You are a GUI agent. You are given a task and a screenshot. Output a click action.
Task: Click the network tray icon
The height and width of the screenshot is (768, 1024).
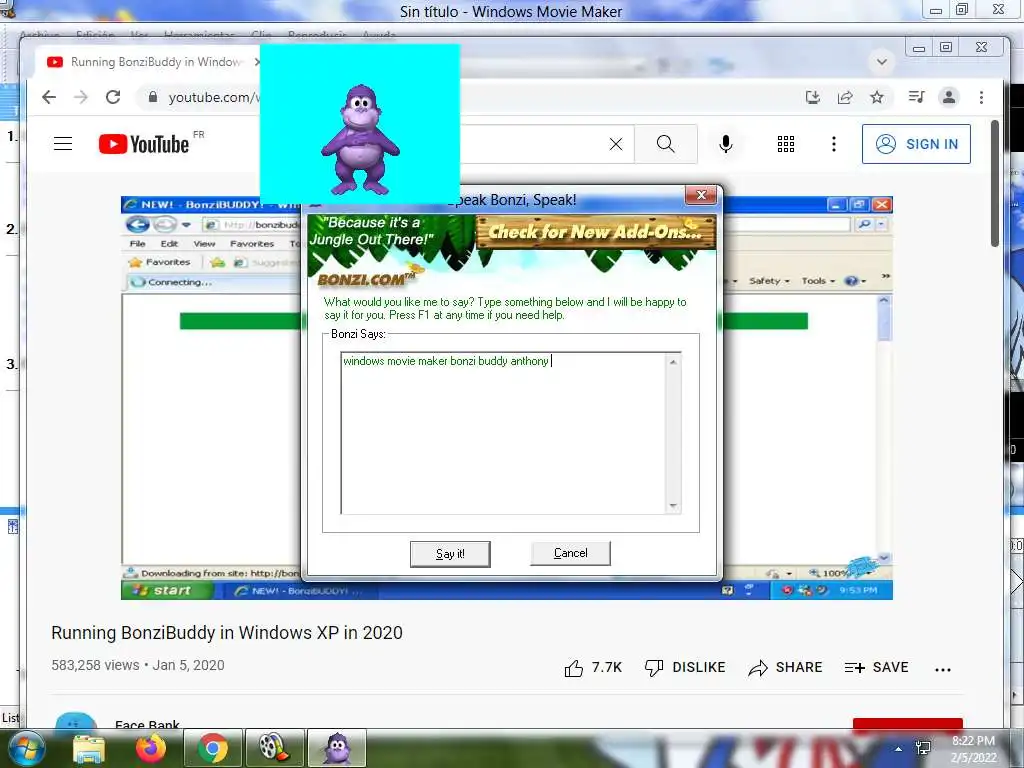pyautogui.click(x=923, y=748)
